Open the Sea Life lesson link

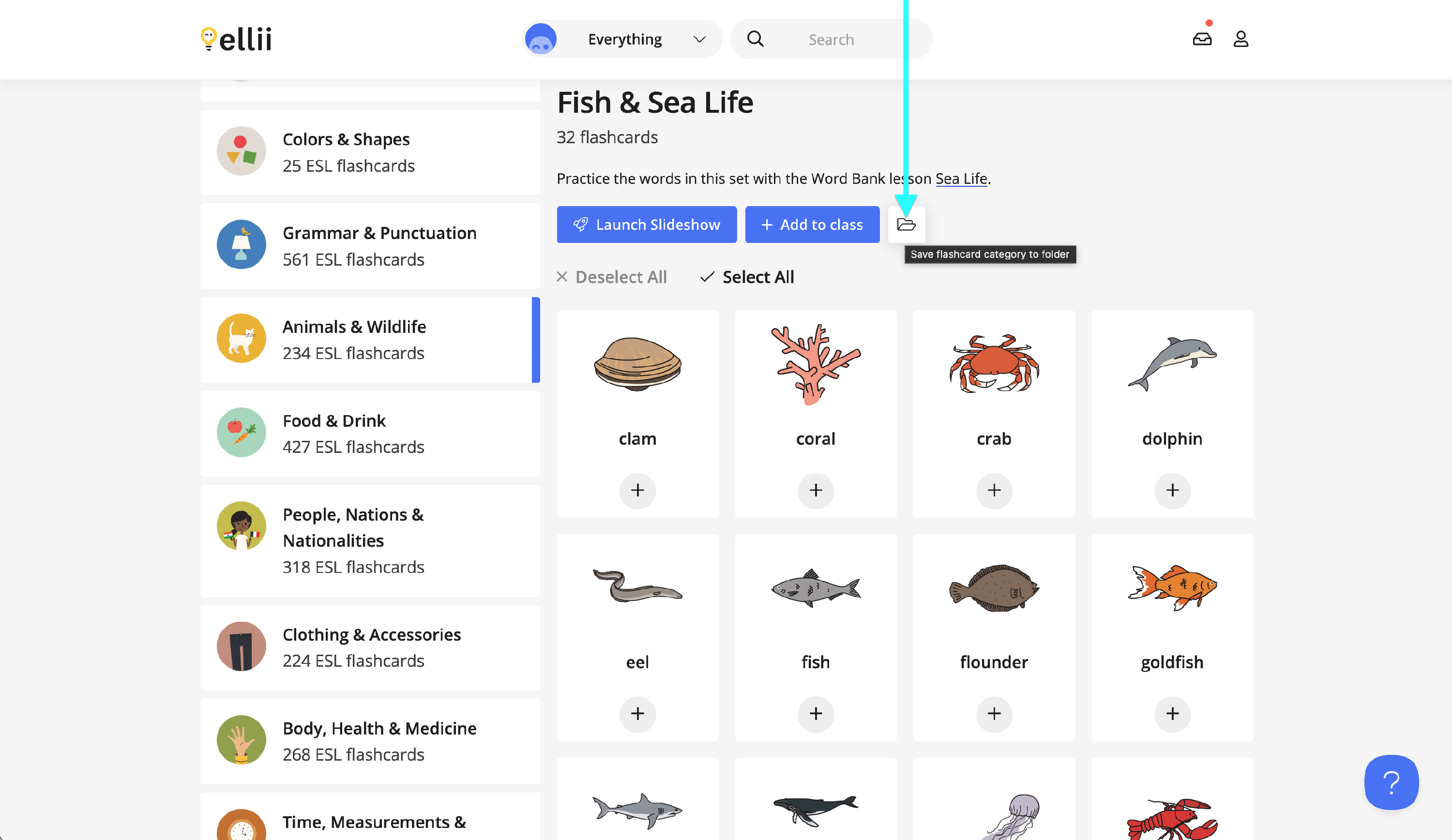click(961, 179)
